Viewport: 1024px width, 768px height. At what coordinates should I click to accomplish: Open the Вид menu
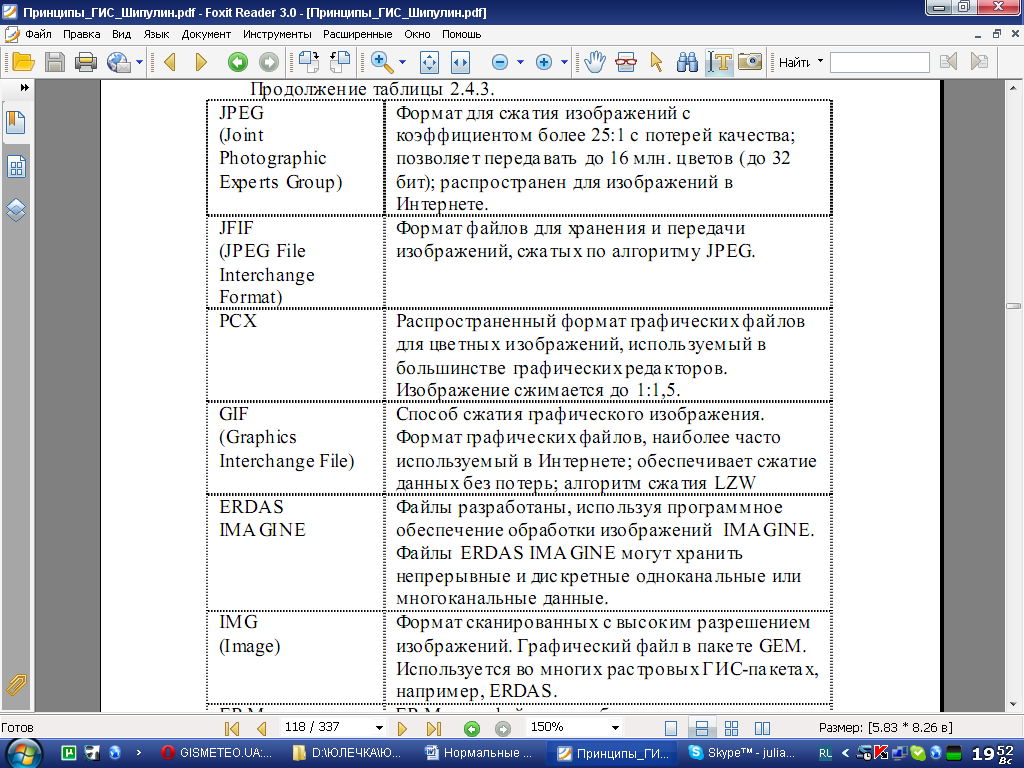[121, 34]
